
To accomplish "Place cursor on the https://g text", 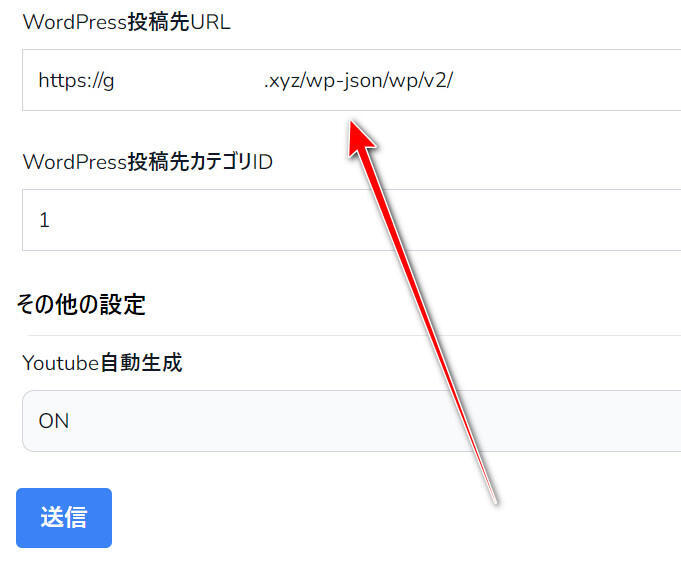I will click(x=76, y=81).
